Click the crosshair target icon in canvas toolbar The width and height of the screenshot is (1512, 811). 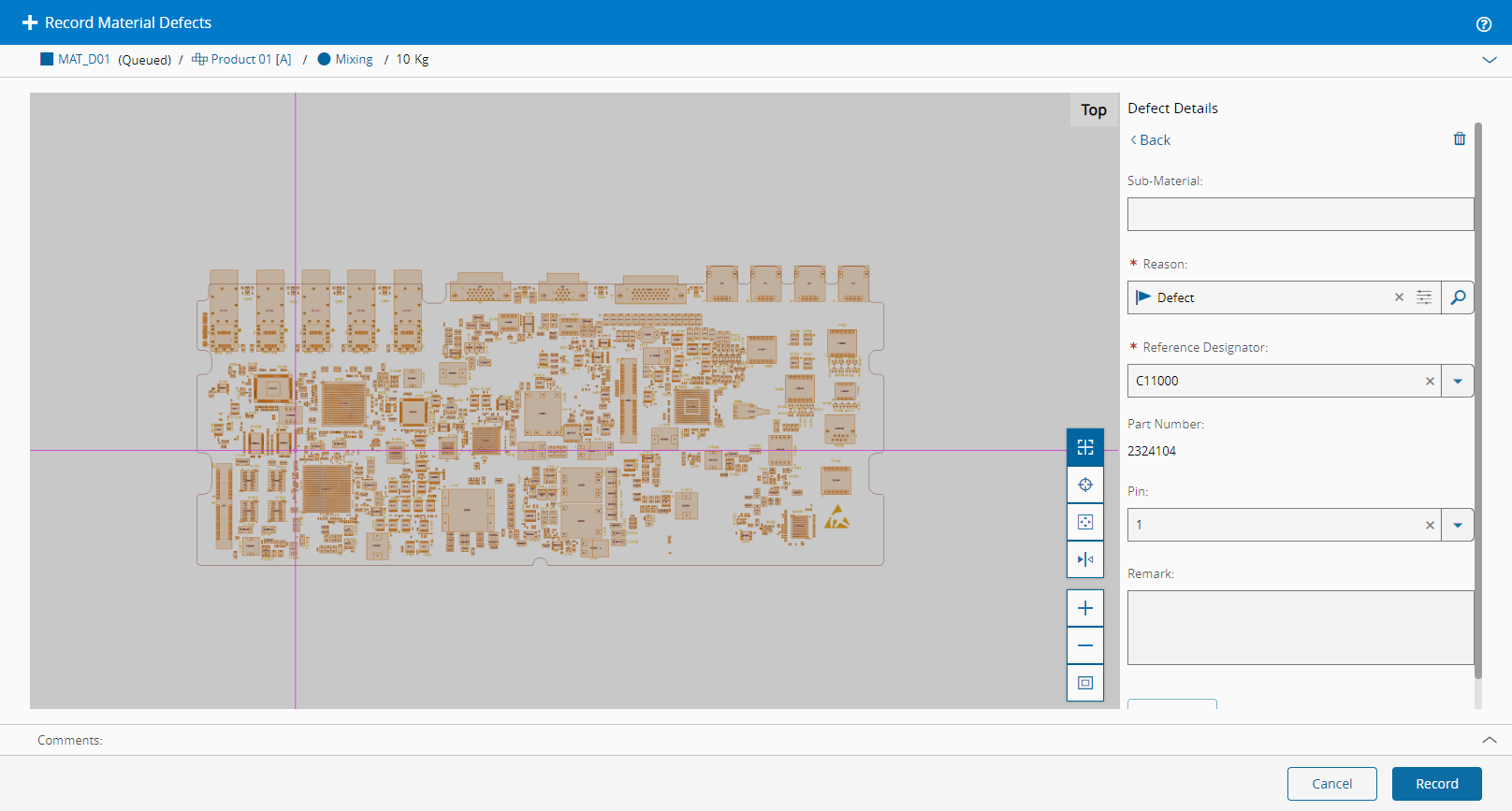pos(1085,485)
